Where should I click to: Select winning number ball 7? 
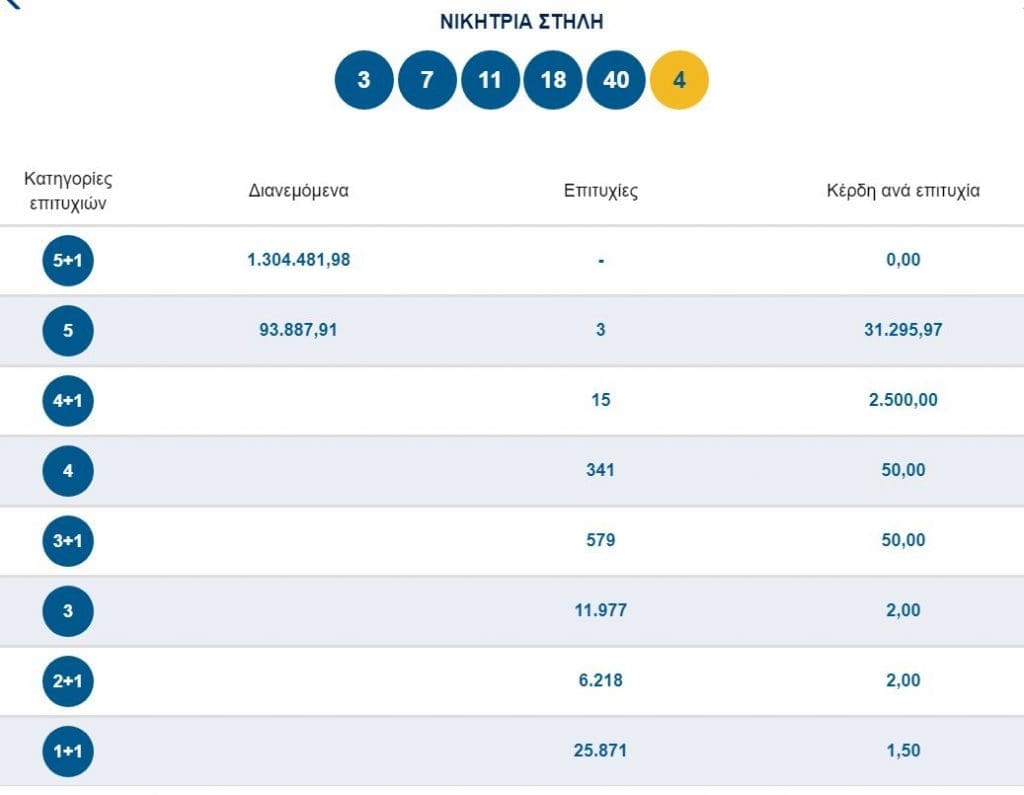point(427,79)
